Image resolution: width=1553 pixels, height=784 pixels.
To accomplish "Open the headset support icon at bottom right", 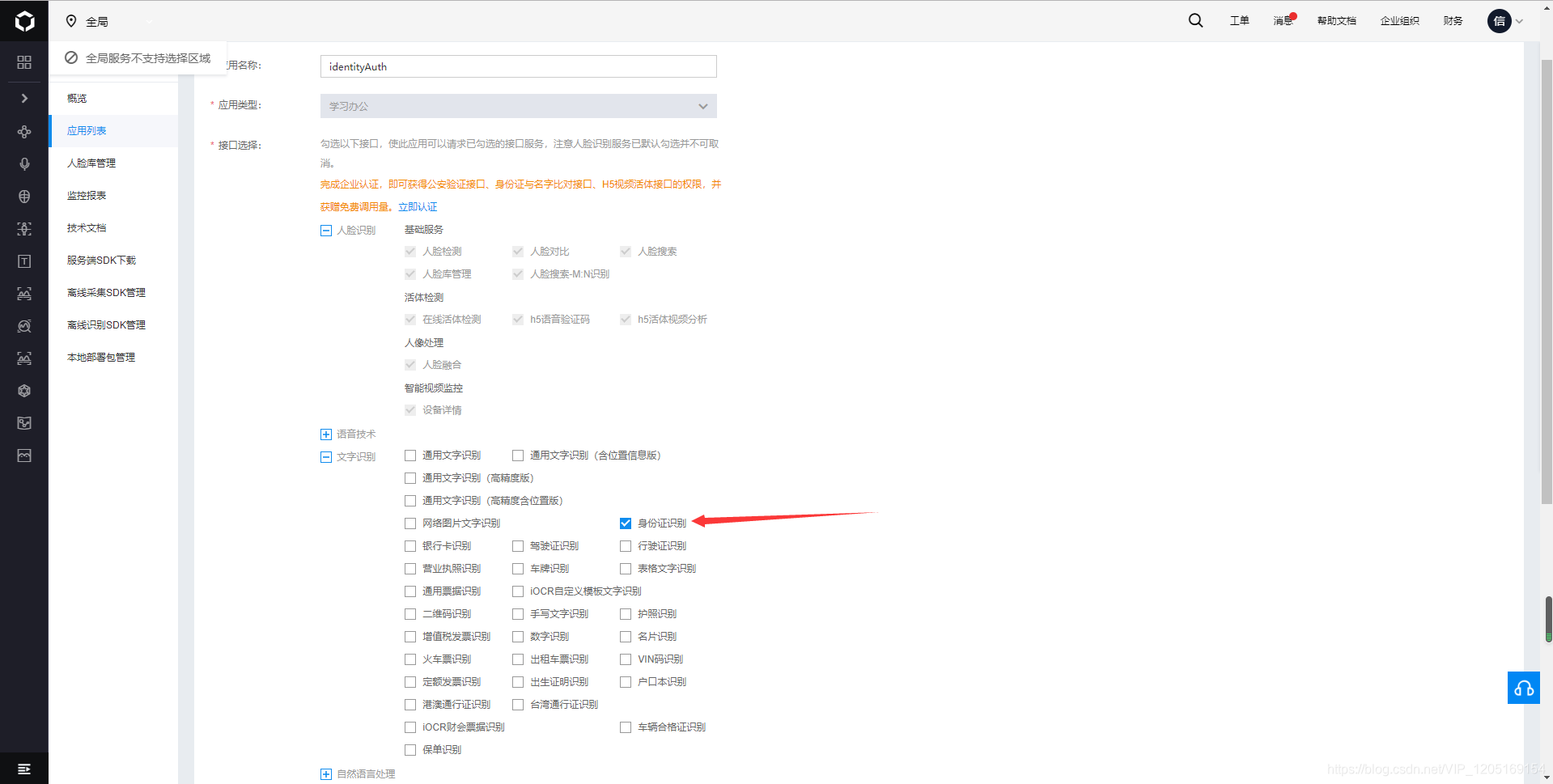I will coord(1523,688).
